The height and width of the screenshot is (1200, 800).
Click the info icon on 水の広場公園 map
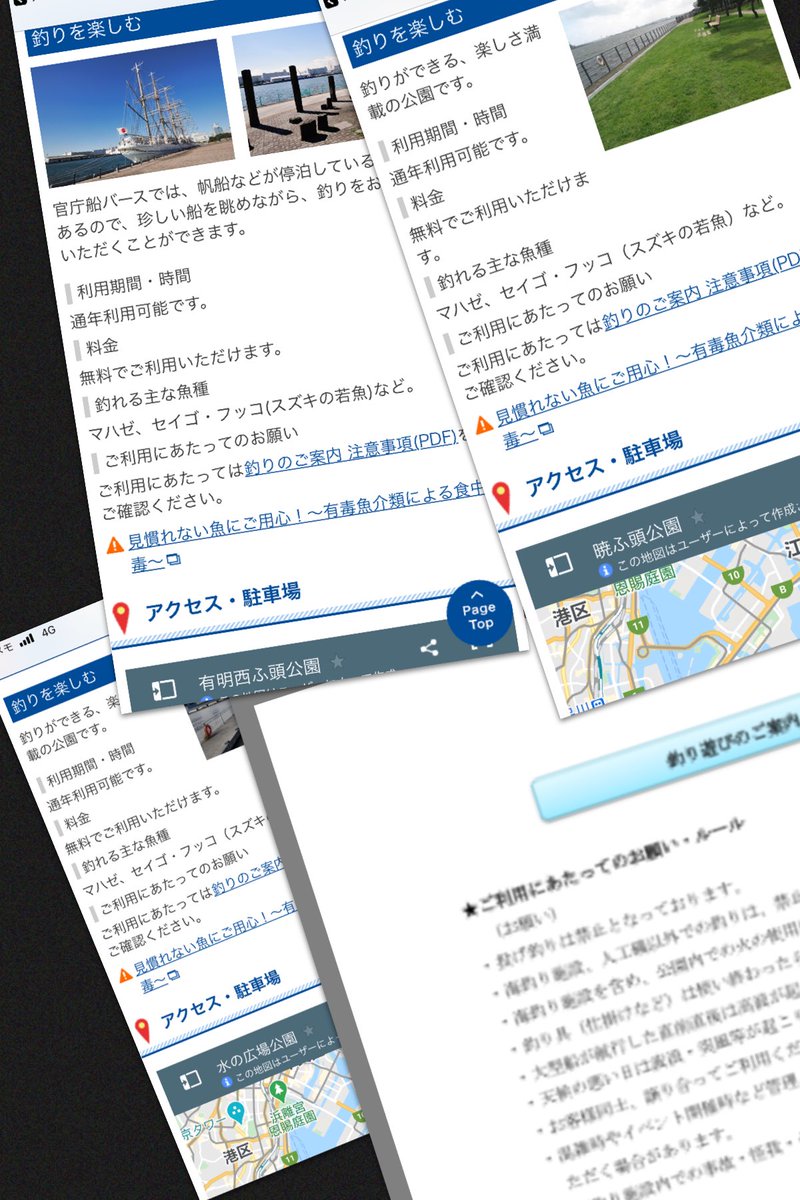[x=227, y=1082]
